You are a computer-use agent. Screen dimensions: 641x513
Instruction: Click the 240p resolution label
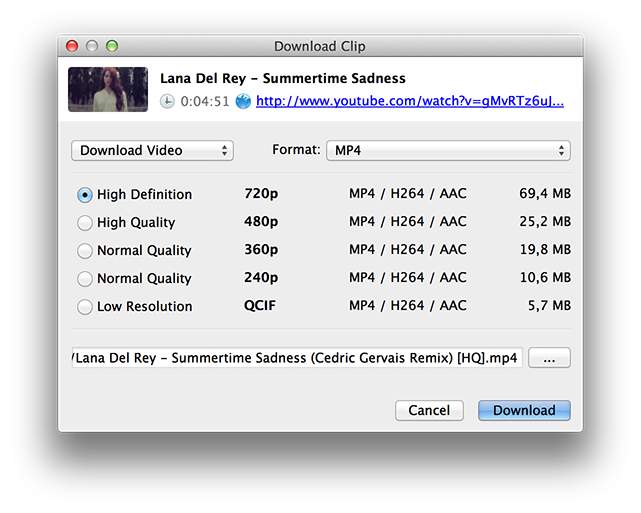click(261, 278)
